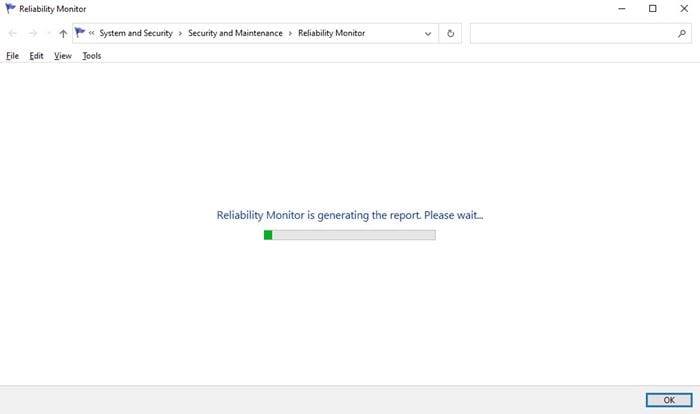Refresh the Reliability Monitor view
This screenshot has height=414, width=700.
point(450,33)
